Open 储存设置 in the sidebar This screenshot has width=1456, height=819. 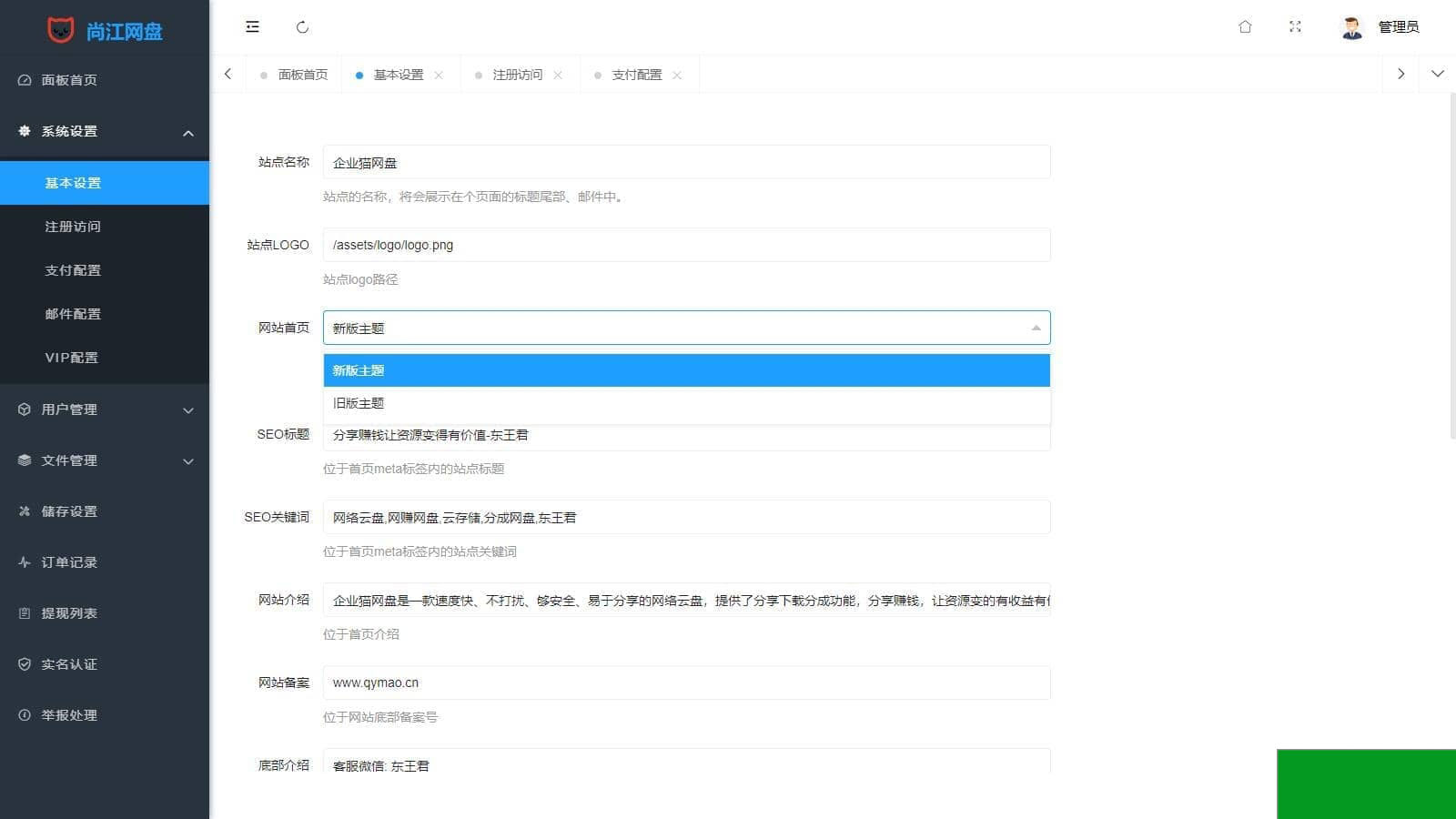coord(105,511)
